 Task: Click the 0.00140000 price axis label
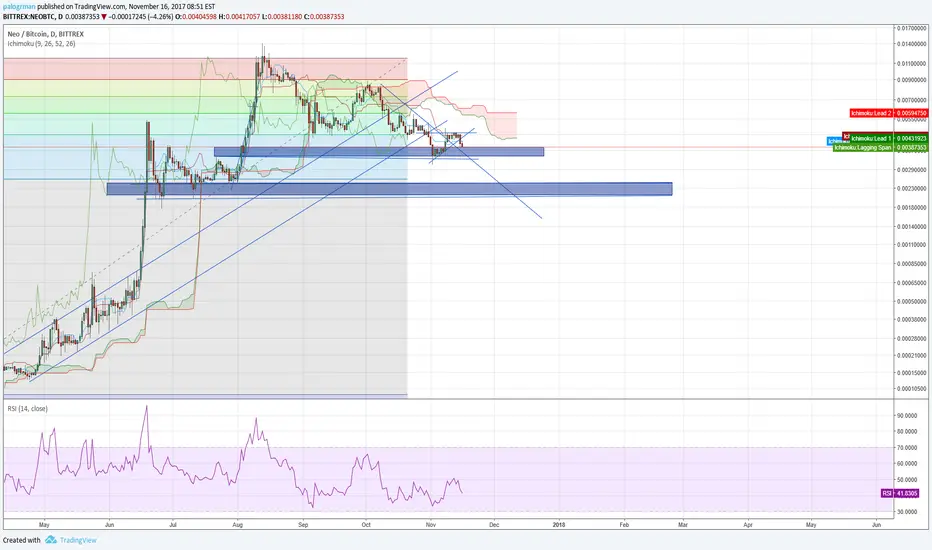[912, 227]
